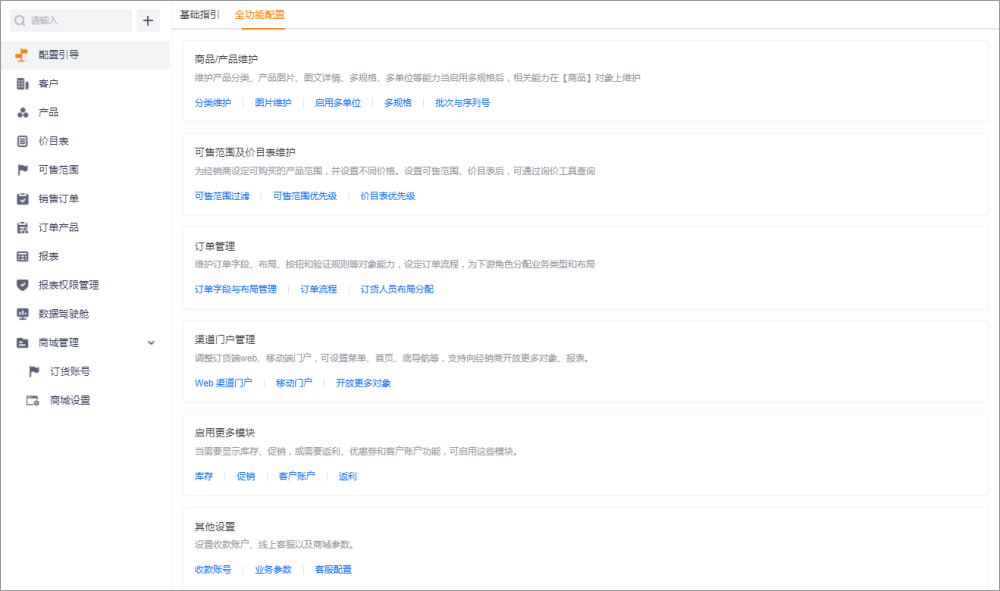Select 订货账号 under 商城管理

point(70,372)
